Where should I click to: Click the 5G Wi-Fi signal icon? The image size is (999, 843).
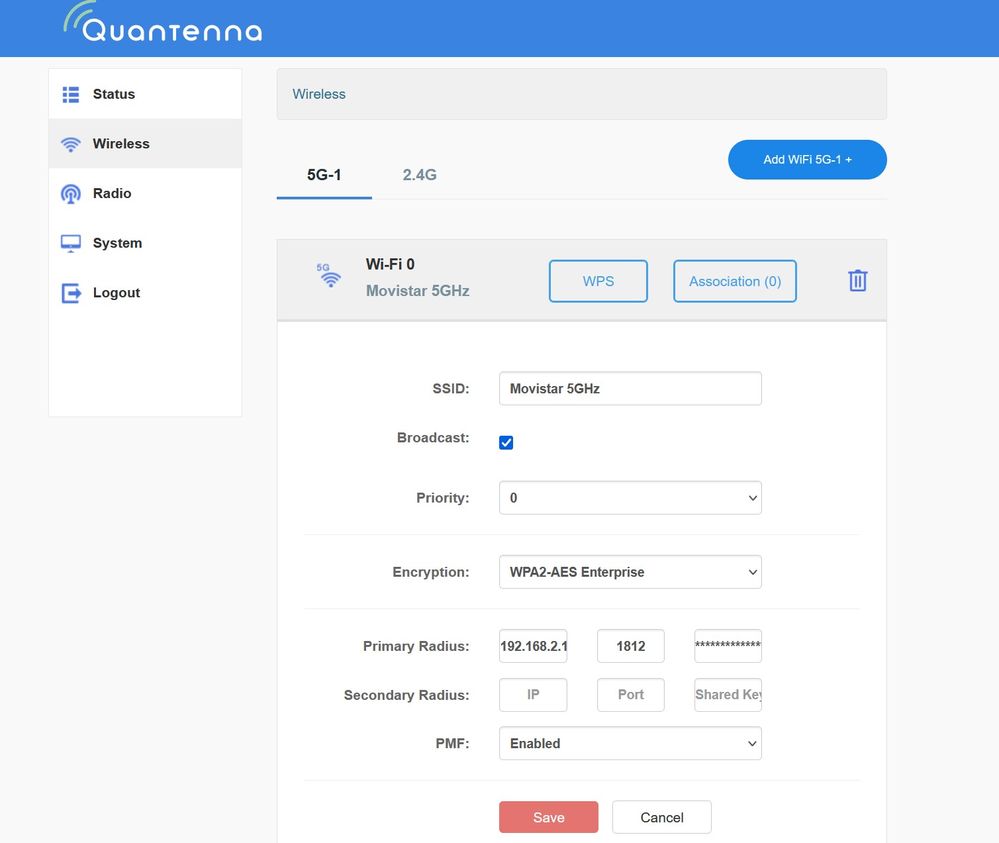tap(329, 276)
